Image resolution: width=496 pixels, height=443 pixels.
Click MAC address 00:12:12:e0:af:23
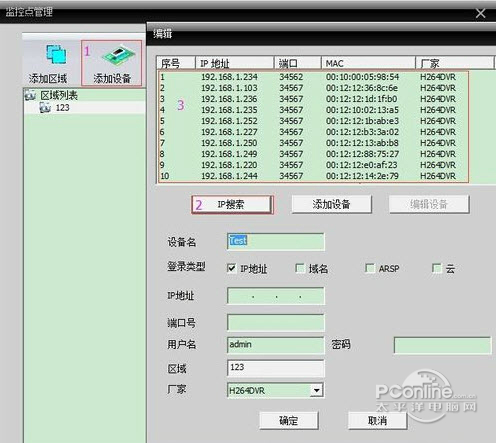coord(362,165)
